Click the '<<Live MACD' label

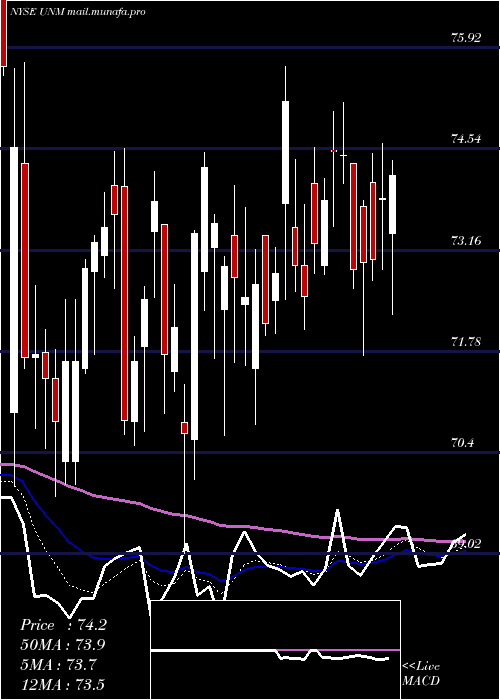click(x=421, y=673)
